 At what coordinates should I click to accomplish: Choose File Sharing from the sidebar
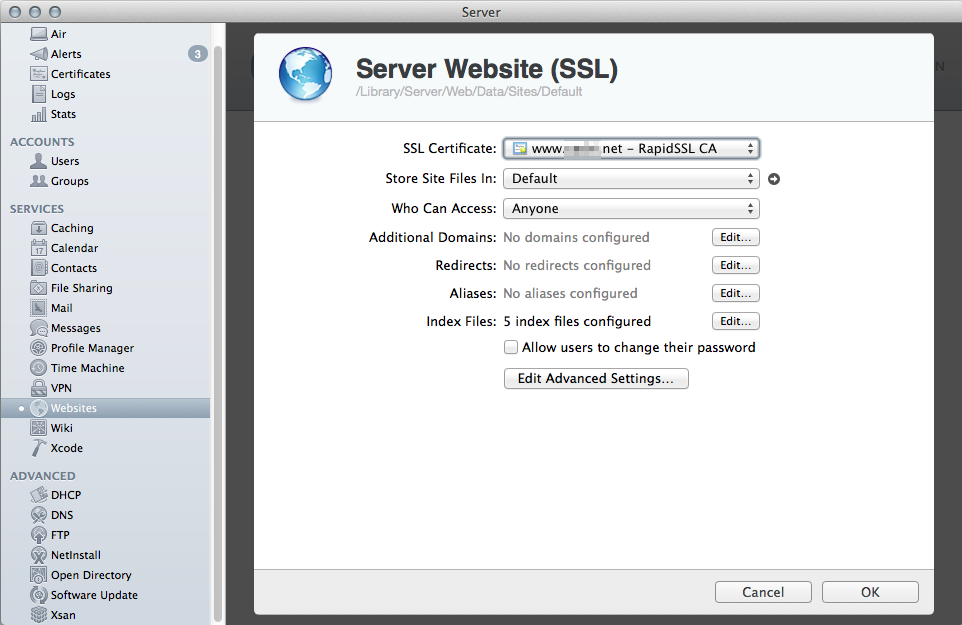pos(81,288)
